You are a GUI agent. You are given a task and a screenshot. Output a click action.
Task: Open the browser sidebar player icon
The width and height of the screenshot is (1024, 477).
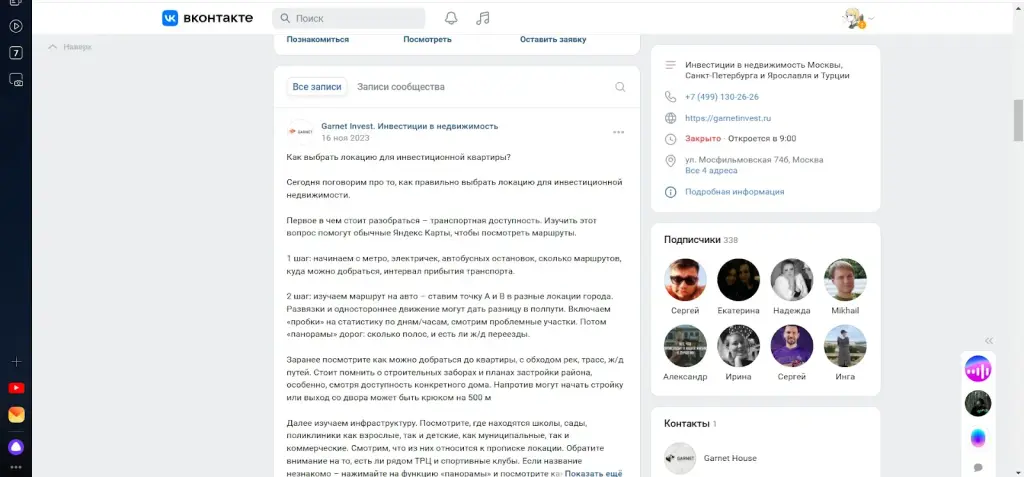click(16, 26)
